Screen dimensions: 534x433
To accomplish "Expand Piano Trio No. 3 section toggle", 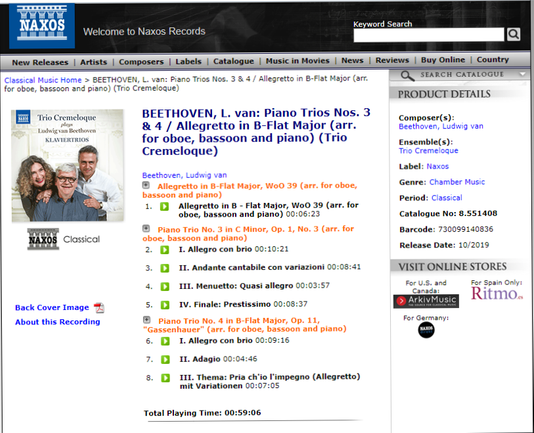I will 146,228.
